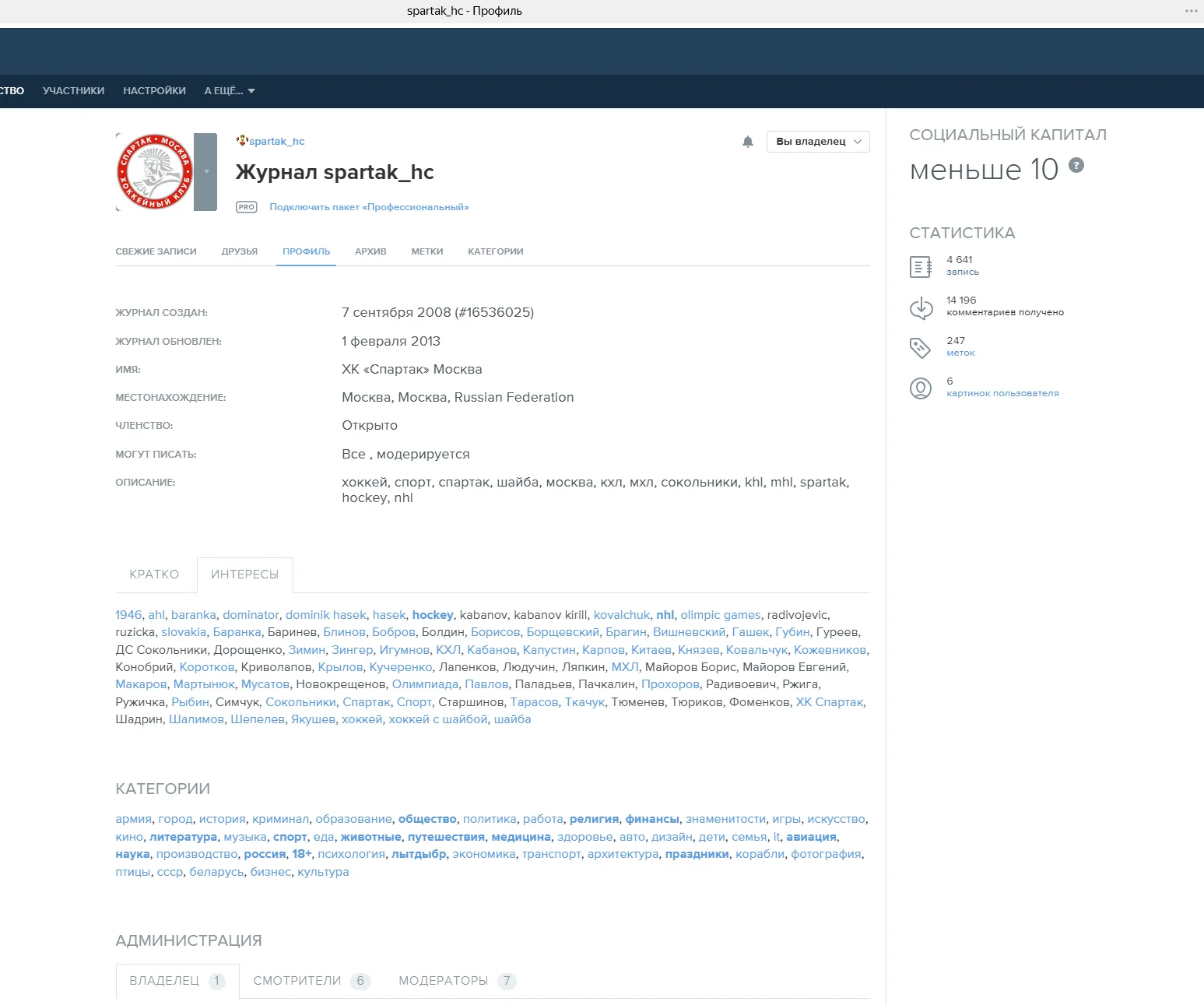Click the comments received download icon
This screenshot has width=1204, height=1005.
pyautogui.click(x=921, y=307)
